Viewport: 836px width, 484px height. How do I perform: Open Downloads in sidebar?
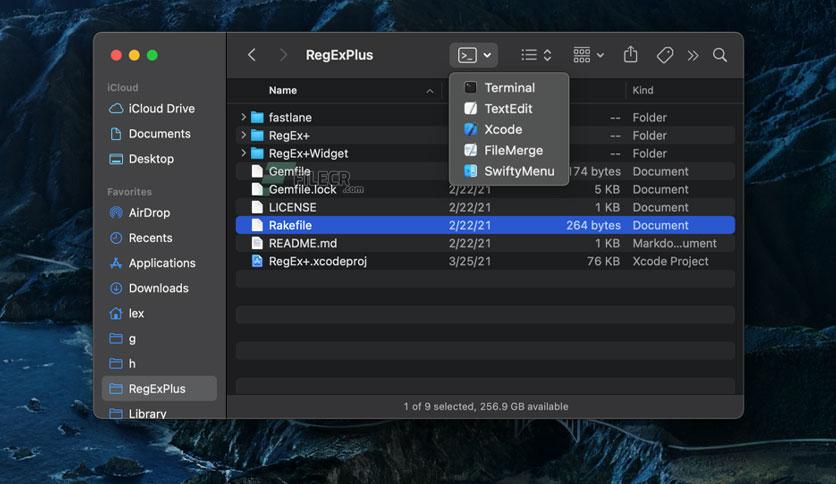[x=159, y=288]
